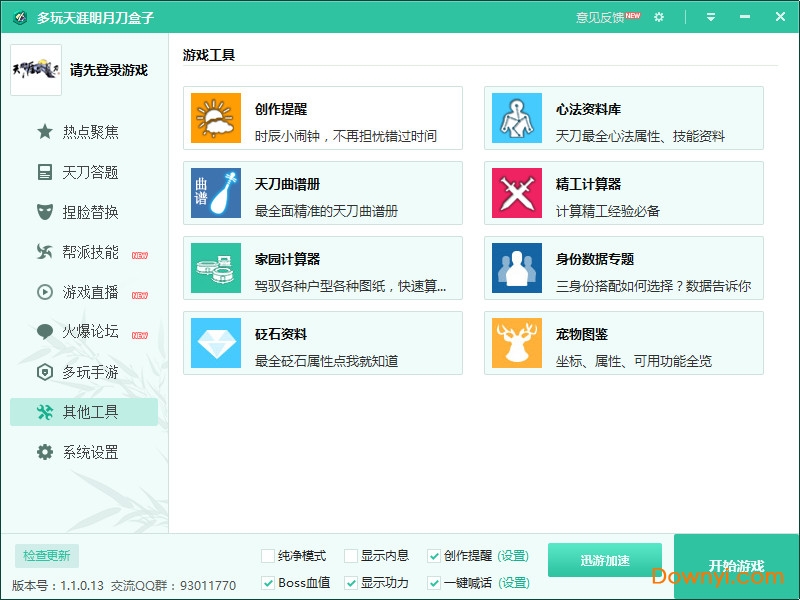This screenshot has height=600, width=800.
Task: Select 捏脸替换 in the sidebar
Action: point(89,212)
